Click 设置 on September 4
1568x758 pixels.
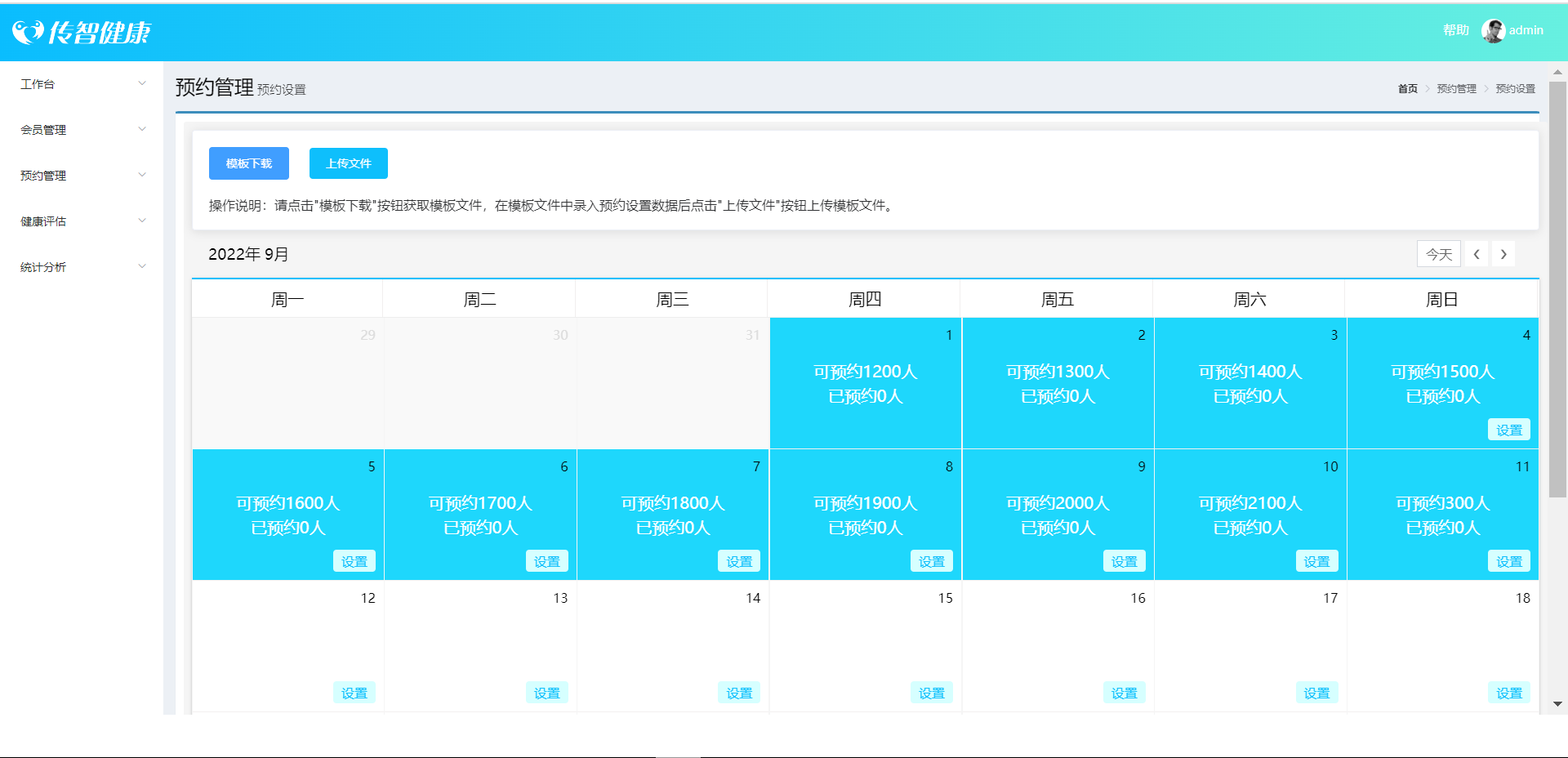tap(1509, 430)
